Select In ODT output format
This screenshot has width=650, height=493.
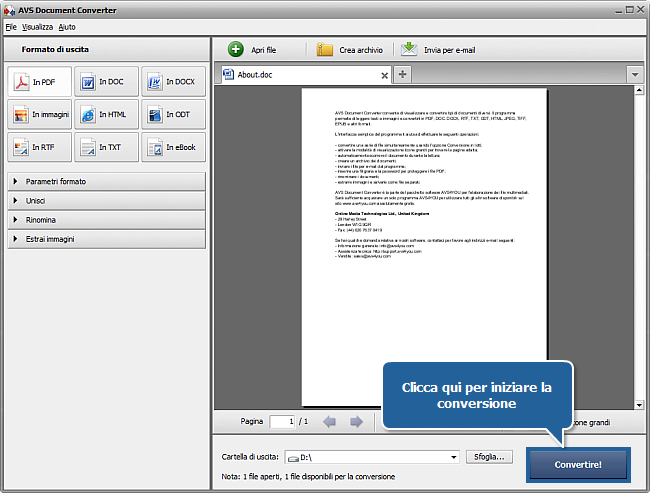(173, 114)
